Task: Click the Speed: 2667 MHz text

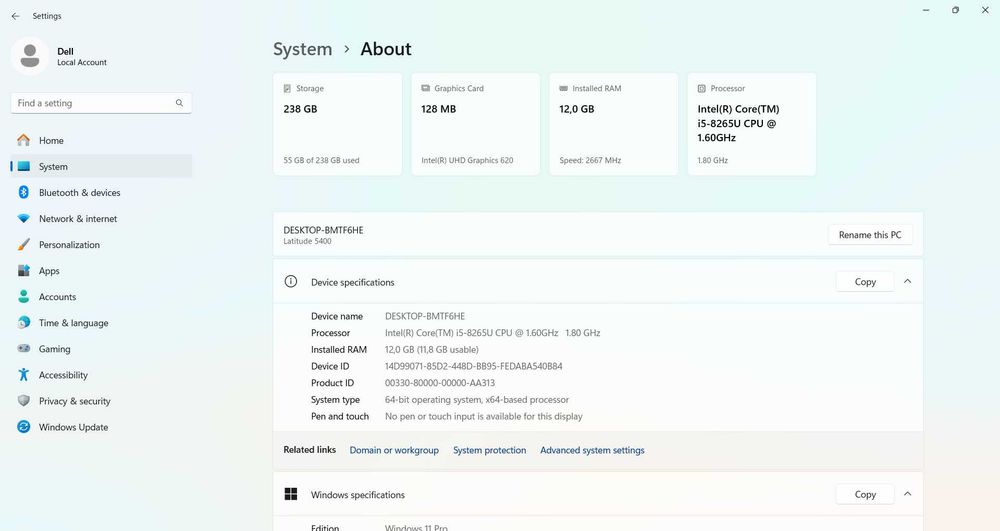Action: (590, 161)
